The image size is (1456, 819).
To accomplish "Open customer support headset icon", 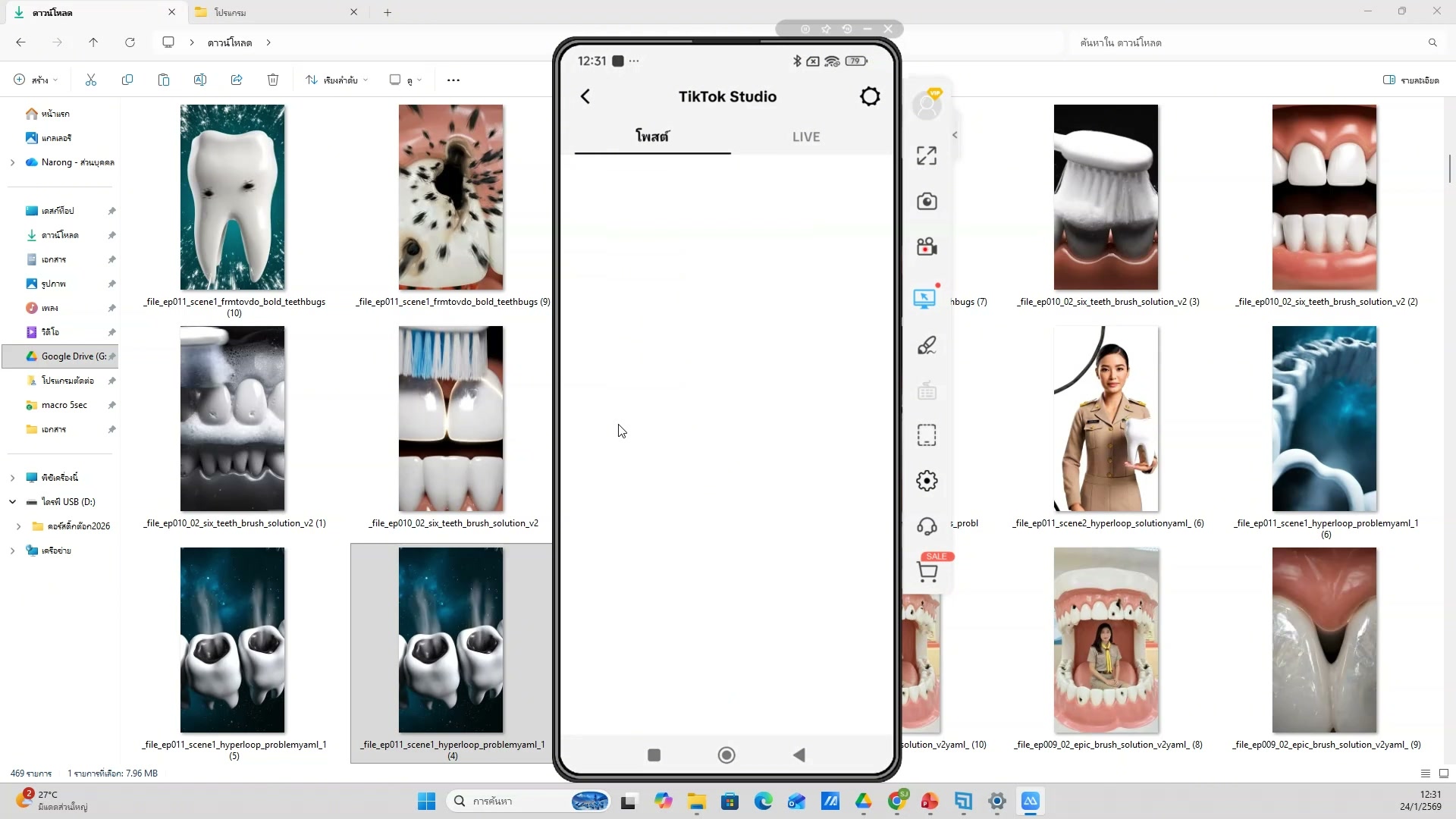I will coord(927,526).
